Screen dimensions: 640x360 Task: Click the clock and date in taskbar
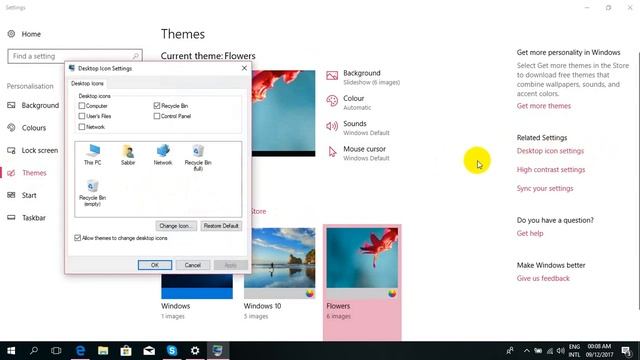click(600, 351)
